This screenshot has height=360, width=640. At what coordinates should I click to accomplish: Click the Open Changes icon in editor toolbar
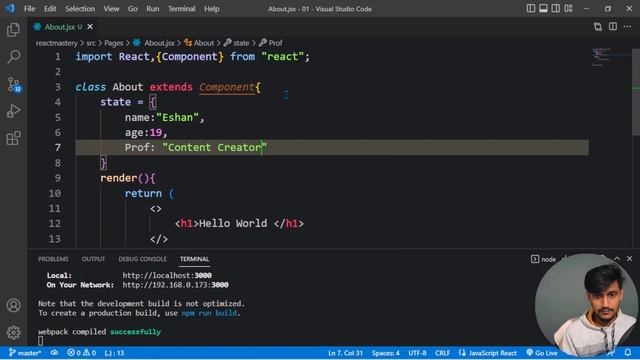pyautogui.click(x=598, y=27)
